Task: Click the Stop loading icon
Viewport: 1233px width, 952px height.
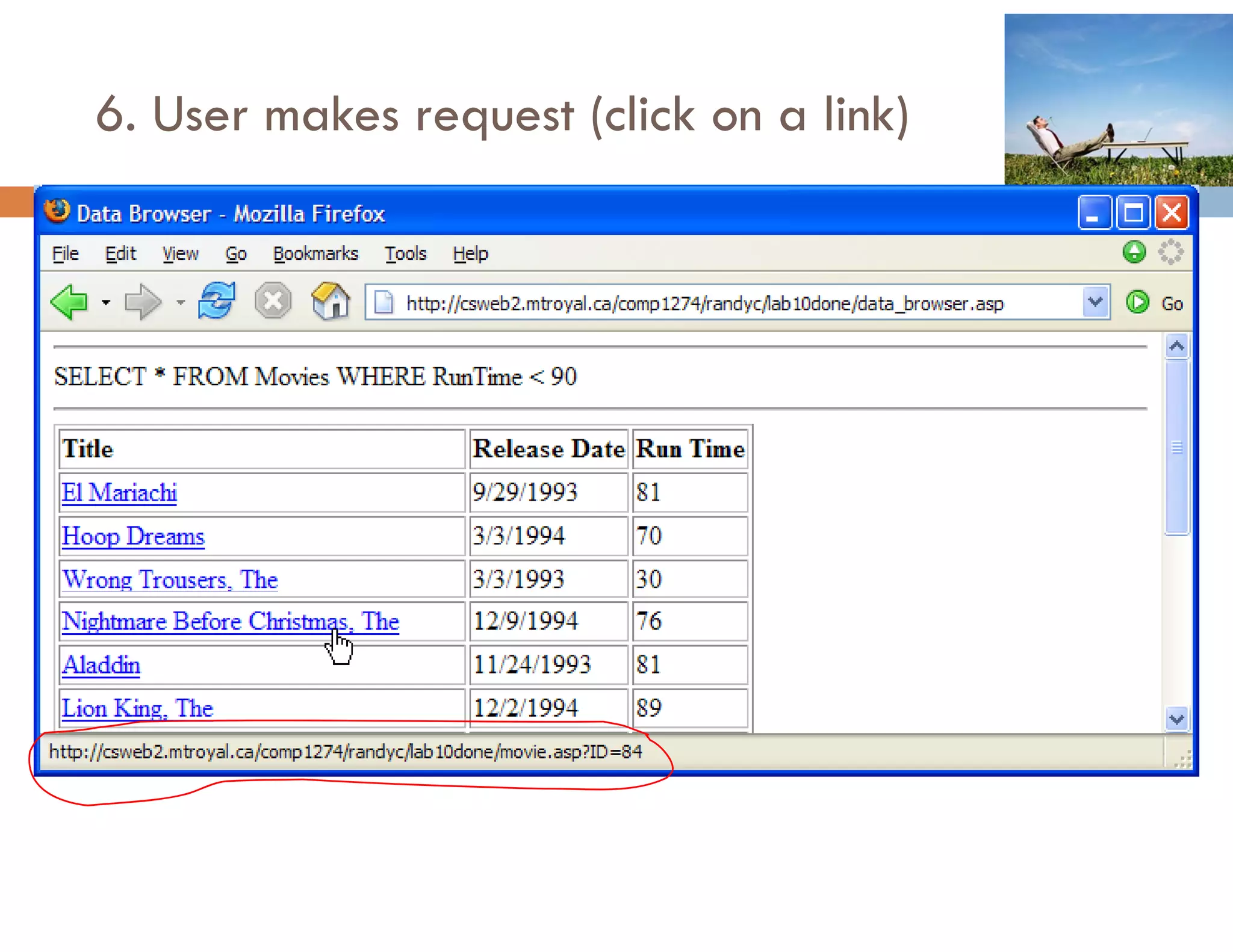Action: click(273, 300)
